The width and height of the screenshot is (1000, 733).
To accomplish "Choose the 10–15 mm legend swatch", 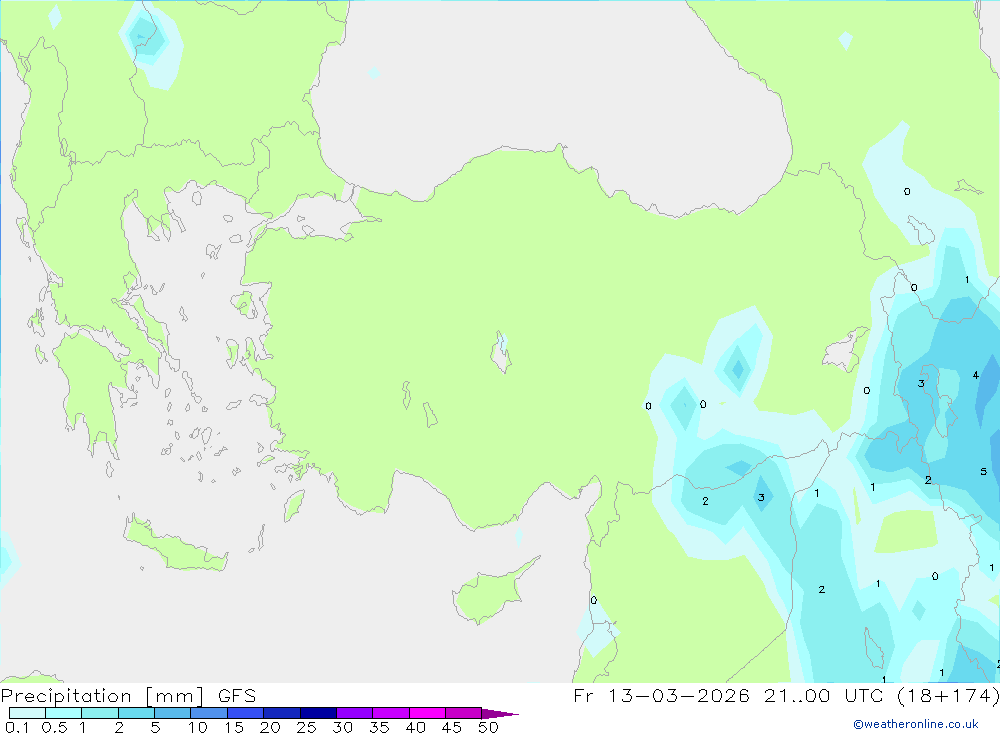I will (209, 713).
